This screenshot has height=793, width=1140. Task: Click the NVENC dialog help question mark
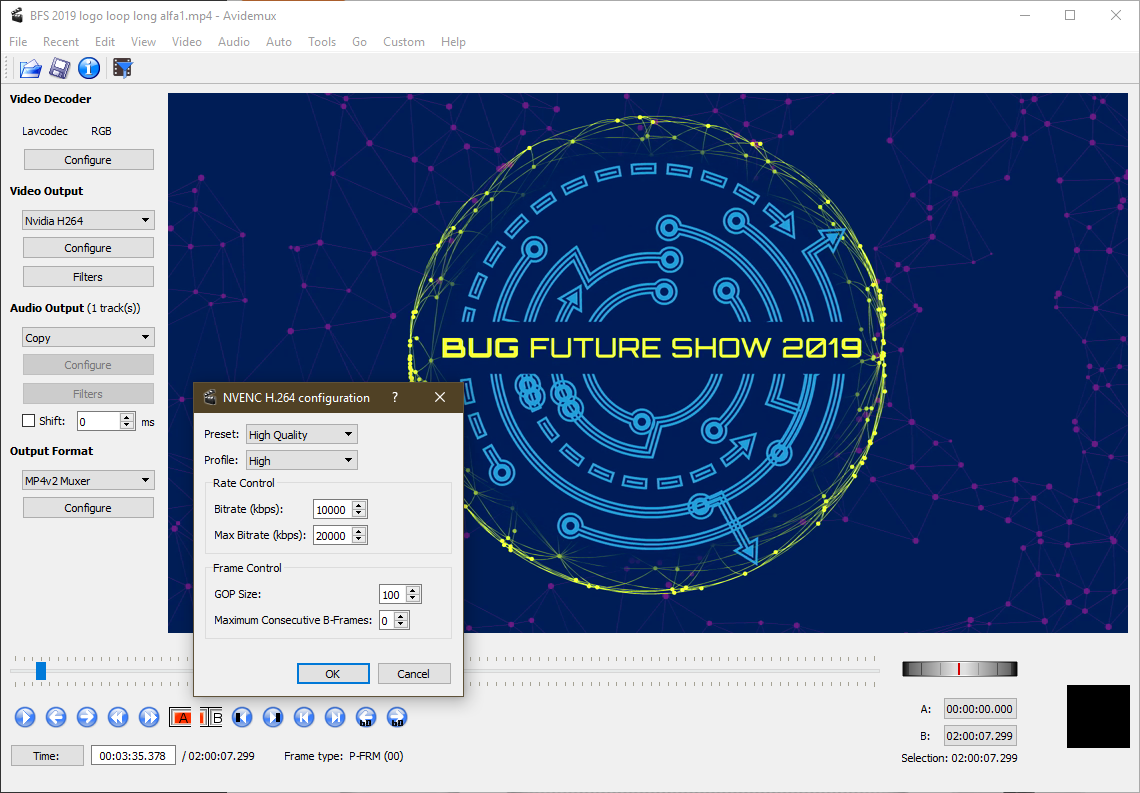[395, 397]
